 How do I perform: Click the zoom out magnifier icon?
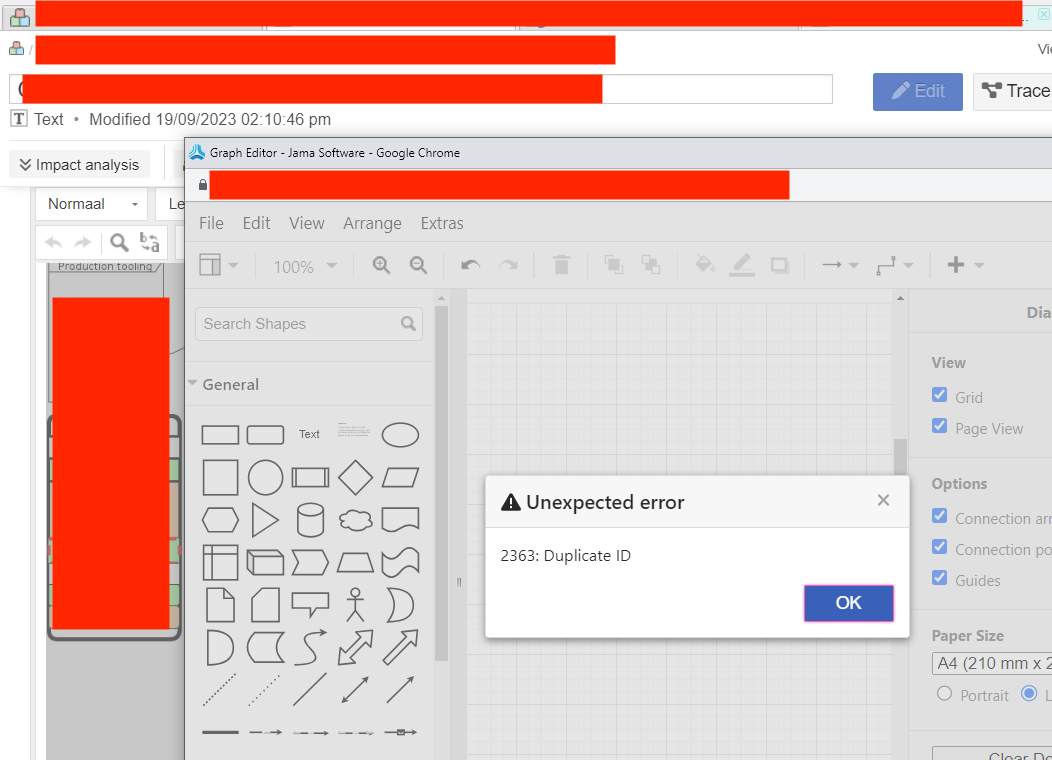click(x=418, y=265)
